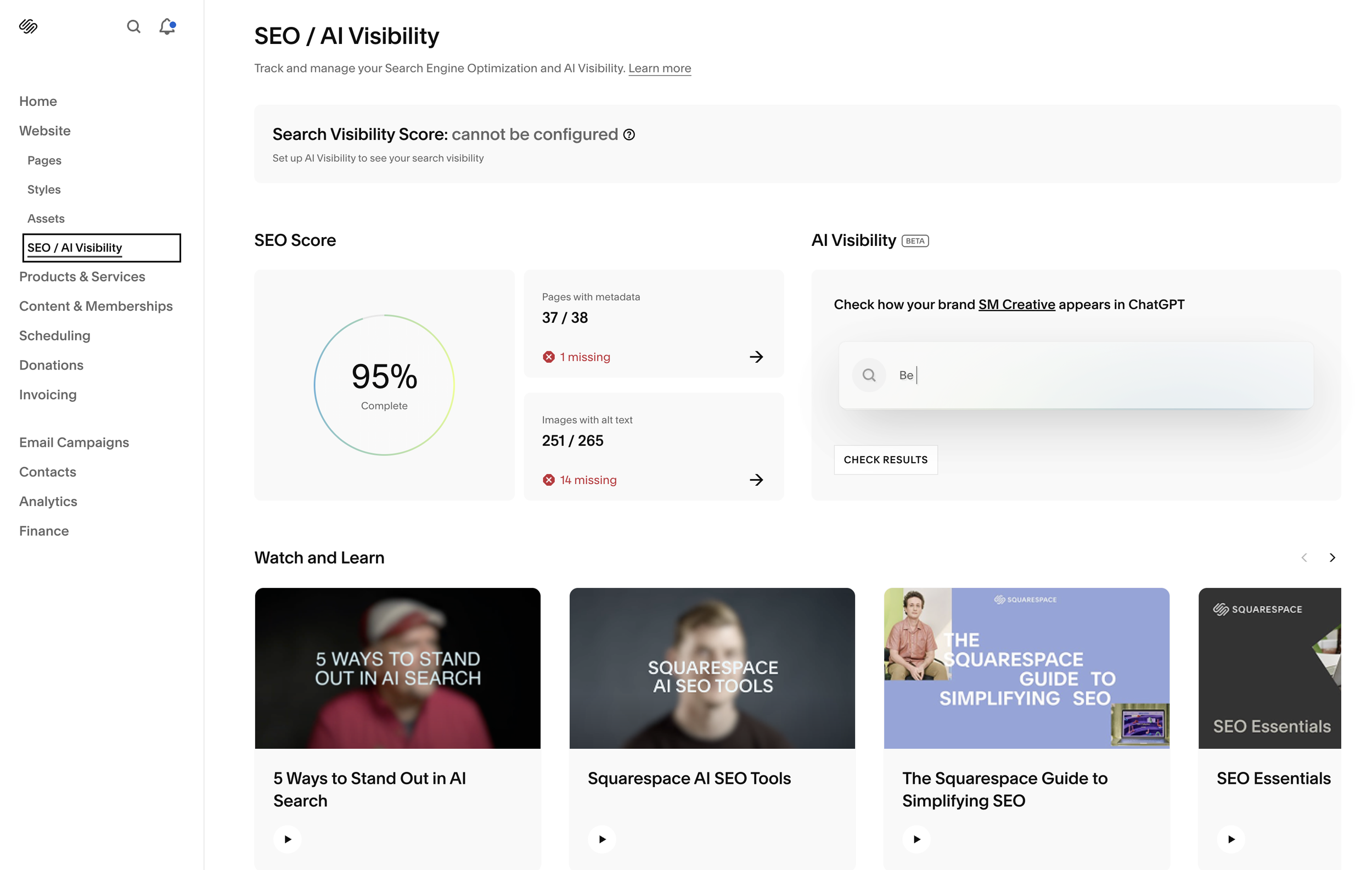Open the Email Campaigns section
Viewport: 1372px width, 870px height.
pos(74,442)
